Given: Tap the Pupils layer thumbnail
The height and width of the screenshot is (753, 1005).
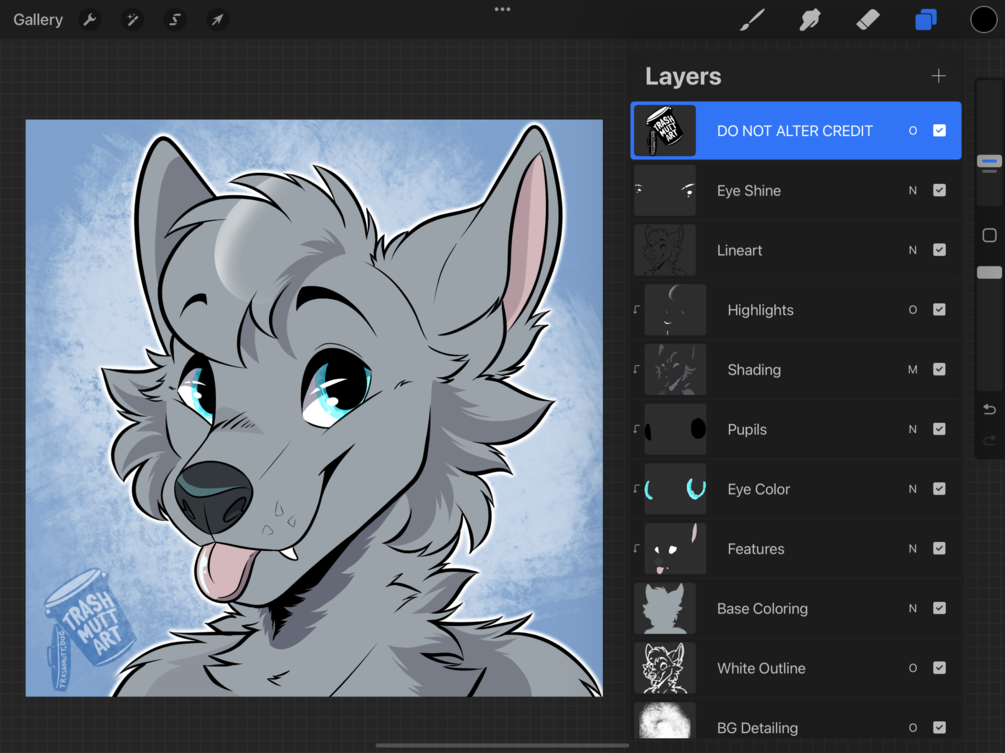Looking at the screenshot, I should [x=675, y=429].
